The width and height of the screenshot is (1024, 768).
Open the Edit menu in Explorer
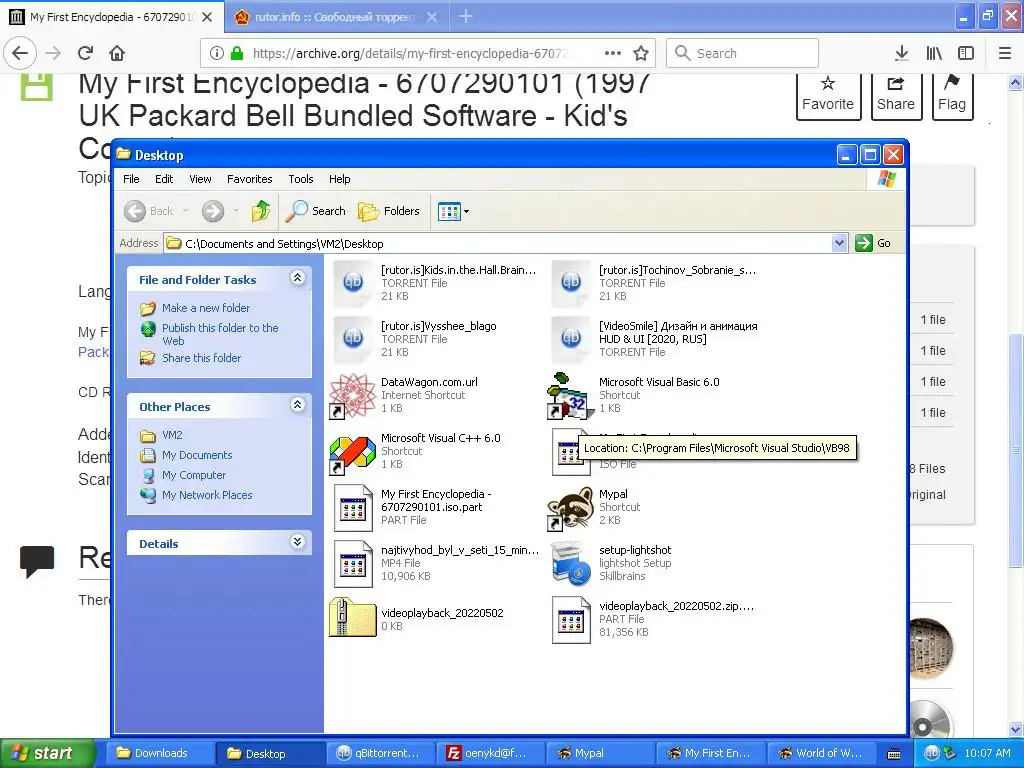tap(164, 179)
